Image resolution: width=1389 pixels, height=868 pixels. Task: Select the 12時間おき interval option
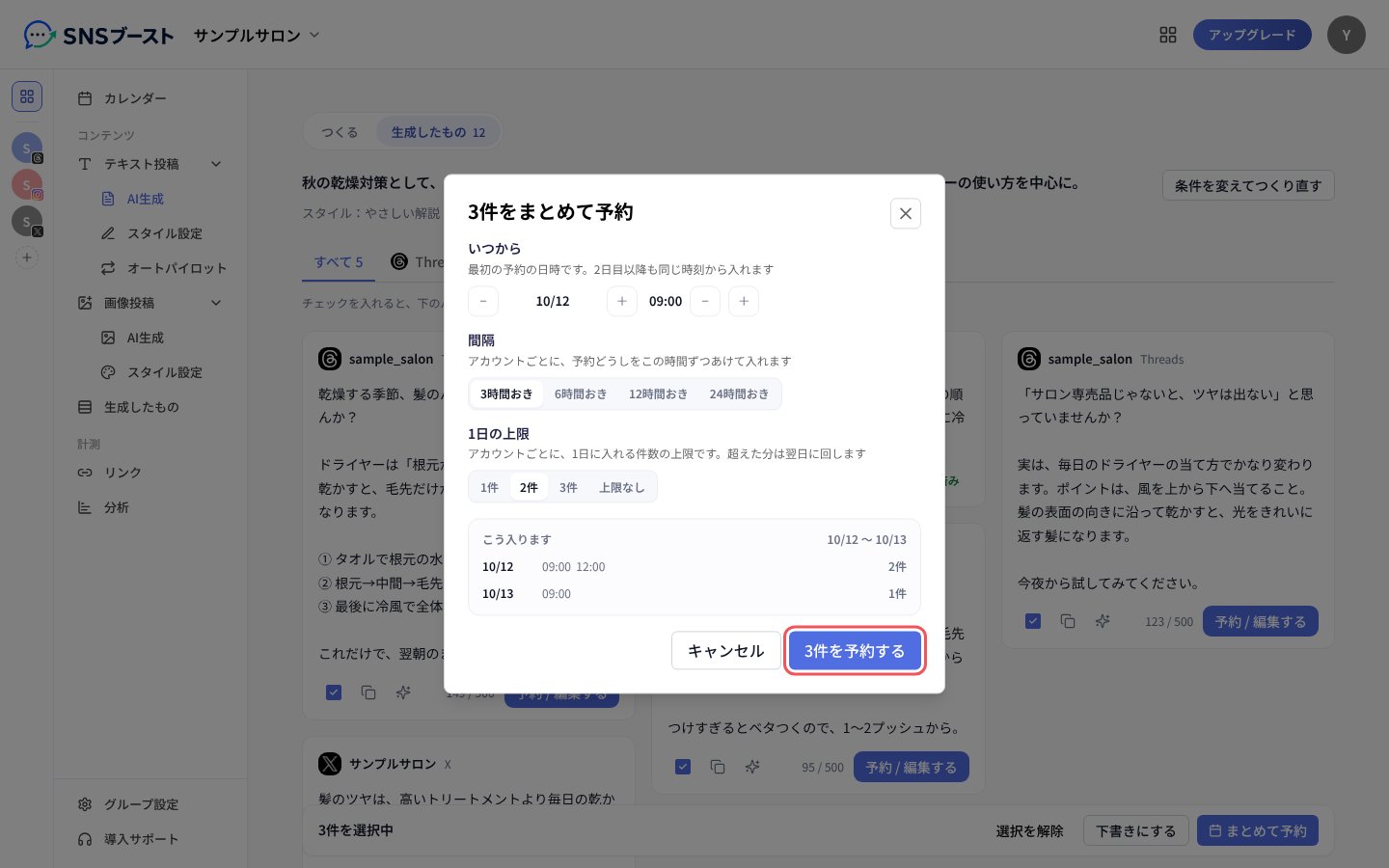(x=658, y=393)
